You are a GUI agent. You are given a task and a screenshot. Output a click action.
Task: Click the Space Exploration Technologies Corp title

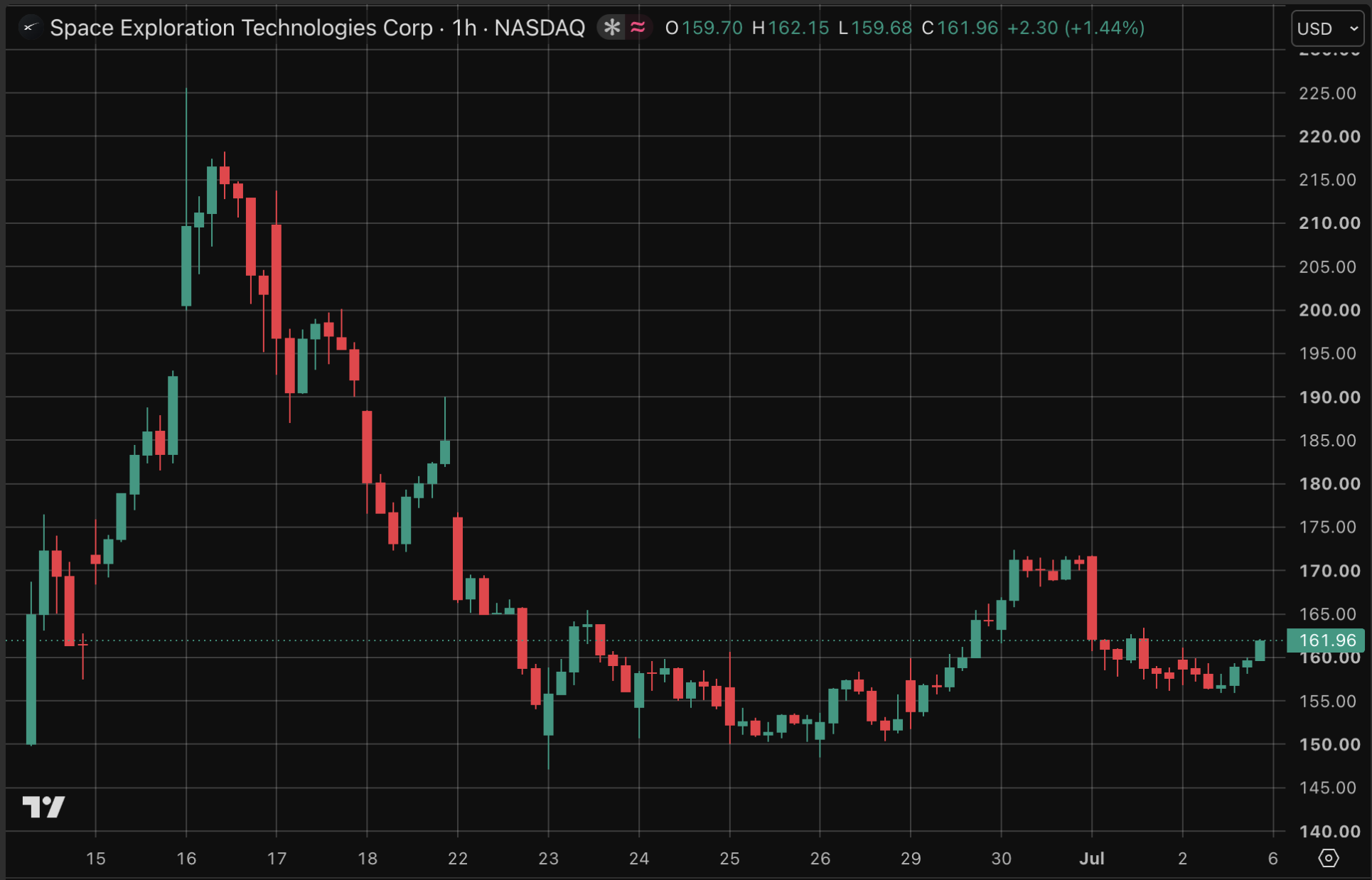point(241,28)
